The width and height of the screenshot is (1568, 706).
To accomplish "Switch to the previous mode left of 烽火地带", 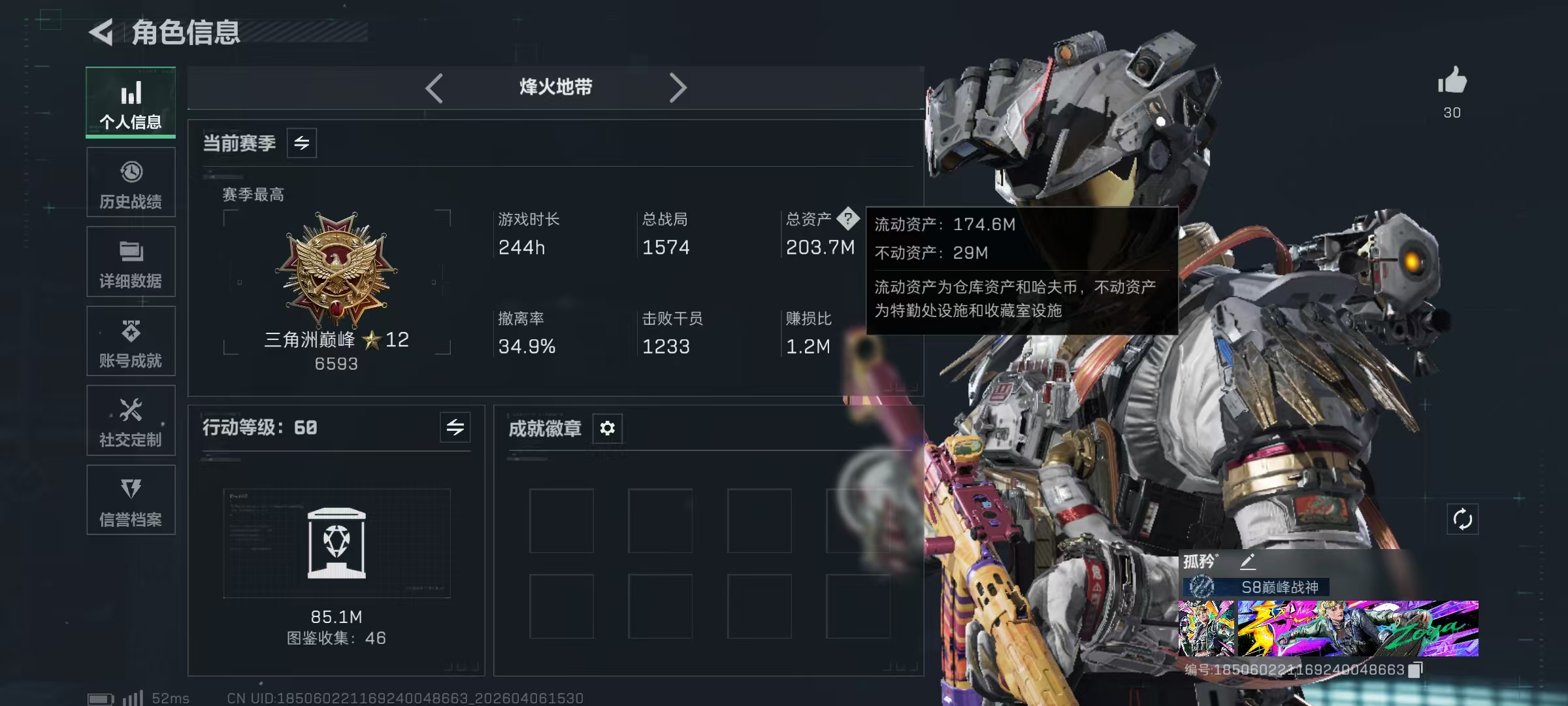I will pyautogui.click(x=434, y=88).
